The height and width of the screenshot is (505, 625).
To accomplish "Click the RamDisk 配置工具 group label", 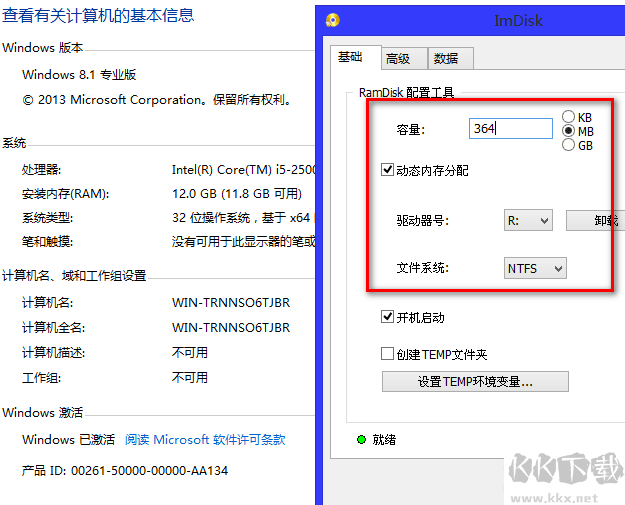I will click(406, 92).
